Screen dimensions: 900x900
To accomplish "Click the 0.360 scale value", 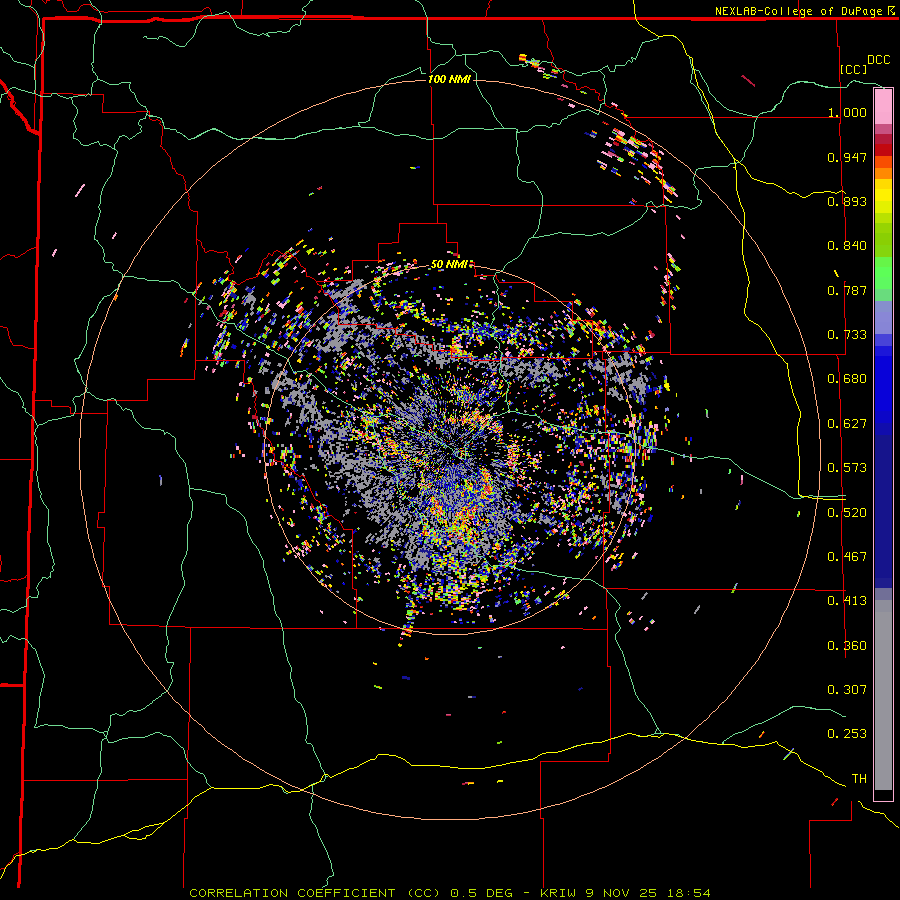I will (847, 646).
